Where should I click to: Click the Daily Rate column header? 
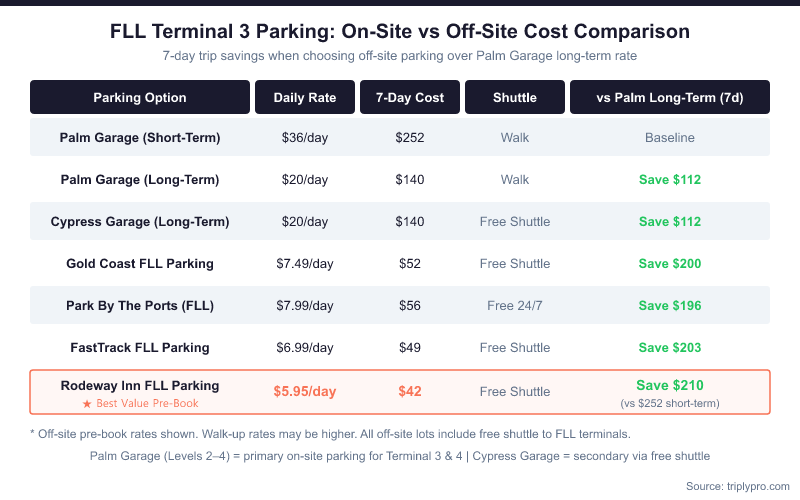coord(305,98)
